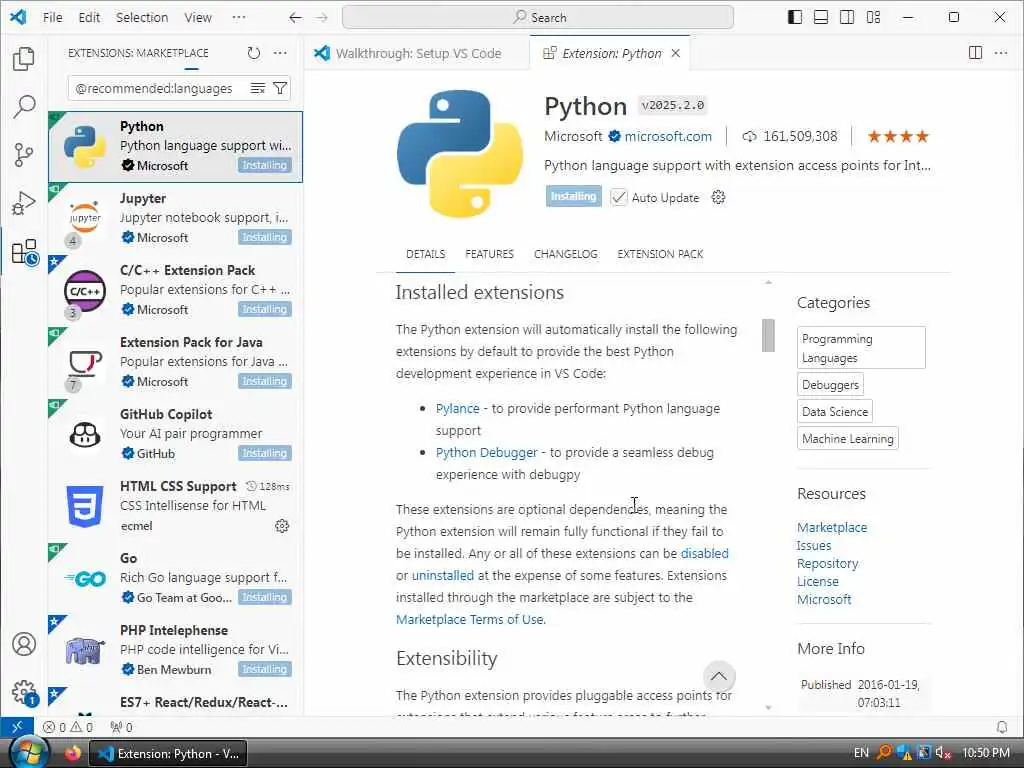Open Extensions view more actions menu
The height and width of the screenshot is (768, 1024).
[280, 53]
